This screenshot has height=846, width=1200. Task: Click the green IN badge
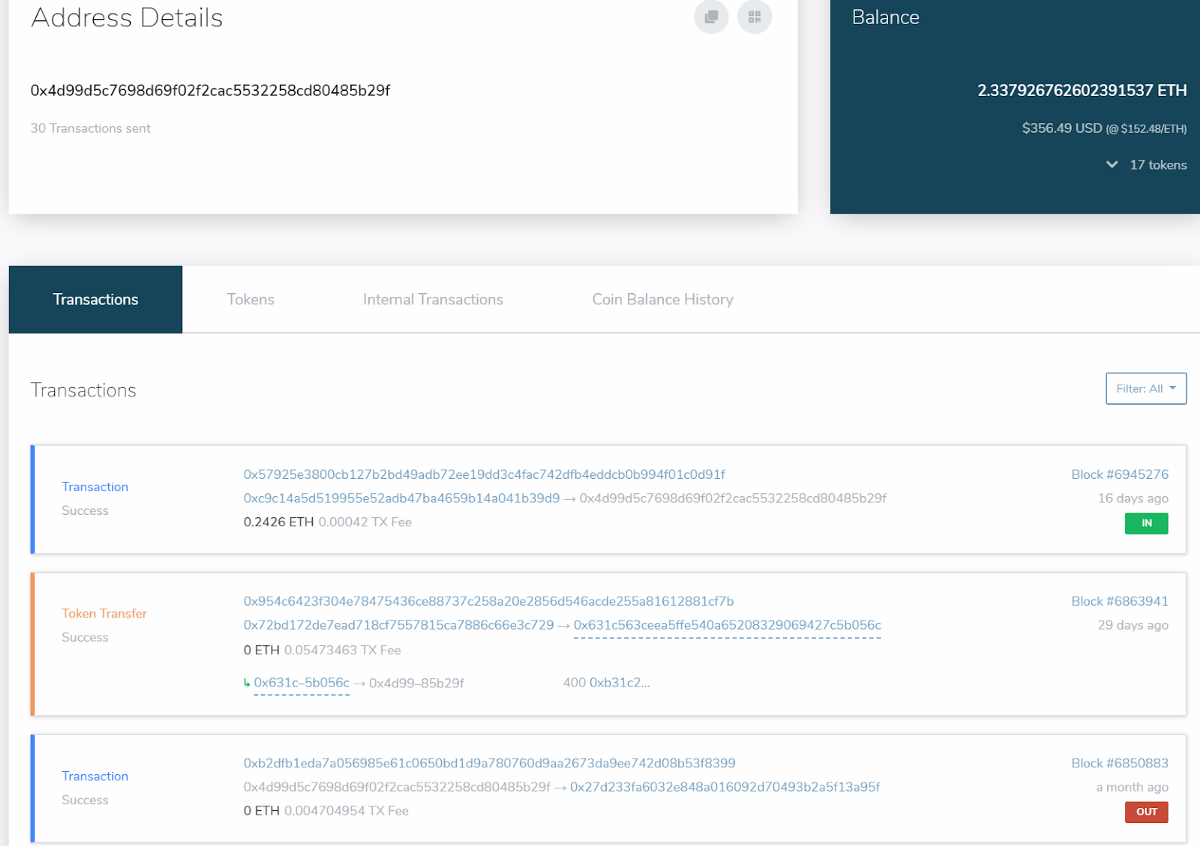click(x=1147, y=523)
